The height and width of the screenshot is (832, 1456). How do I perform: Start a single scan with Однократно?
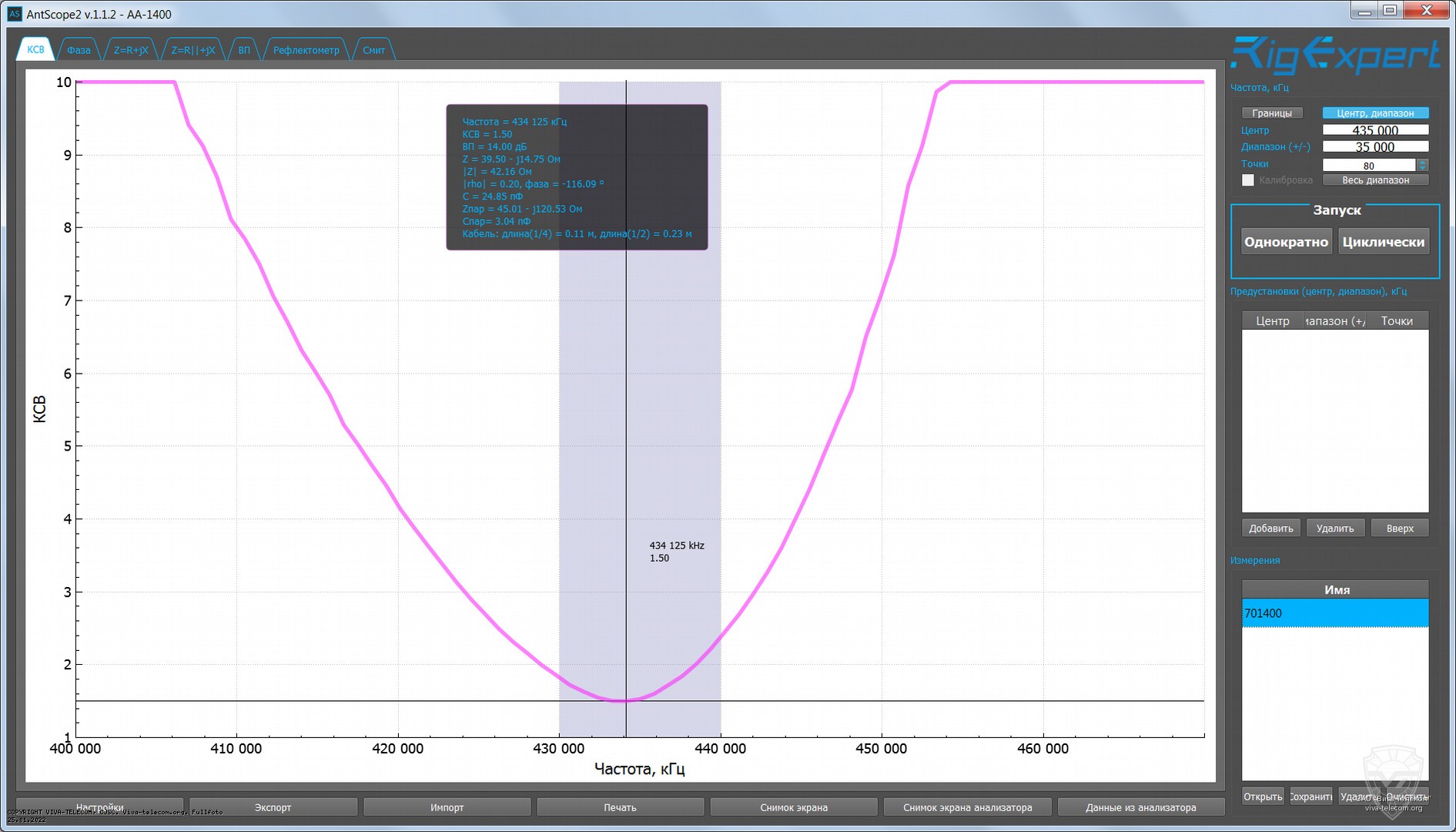(x=1286, y=242)
